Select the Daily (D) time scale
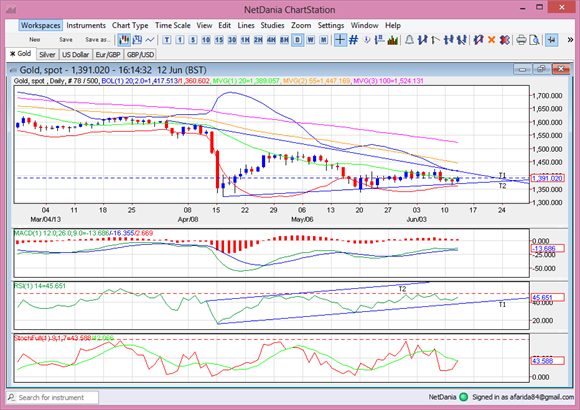Viewport: 580px width, 410px height. point(297,40)
